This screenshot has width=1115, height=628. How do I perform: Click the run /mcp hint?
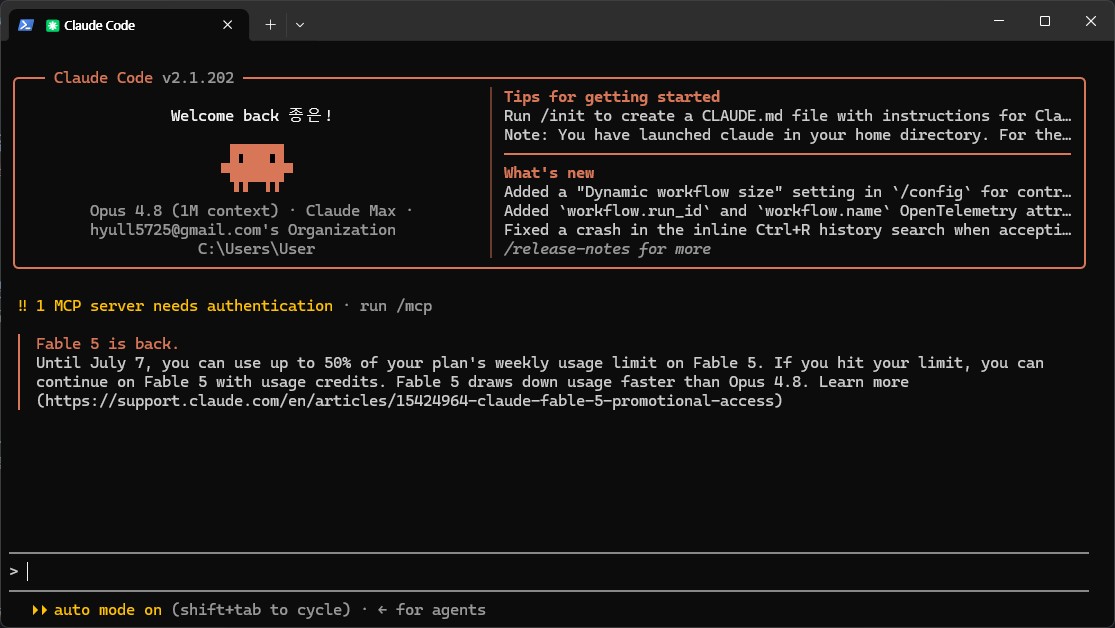396,306
